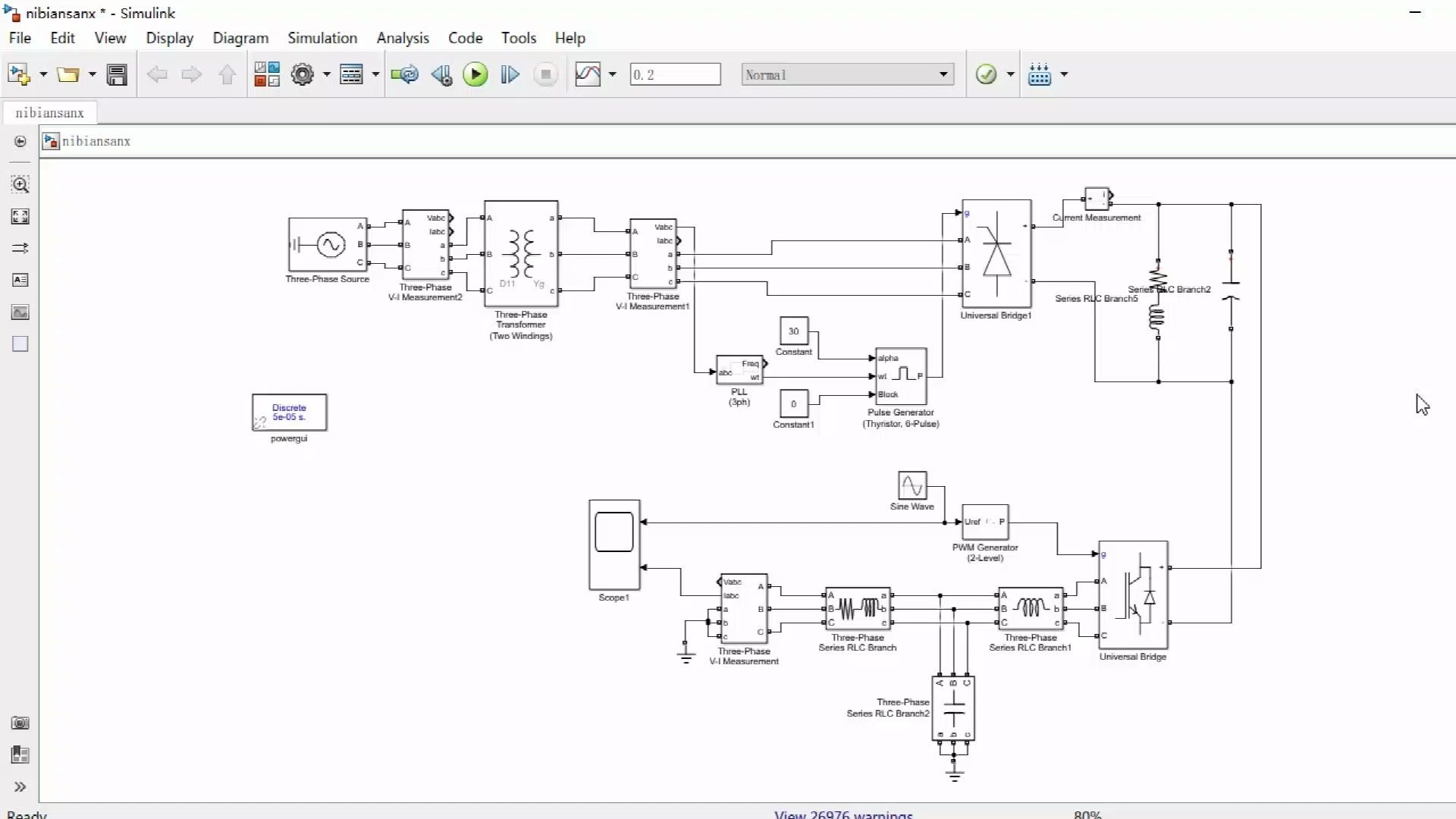Click the Step Forward button
The height and width of the screenshot is (819, 1456).
(x=510, y=74)
